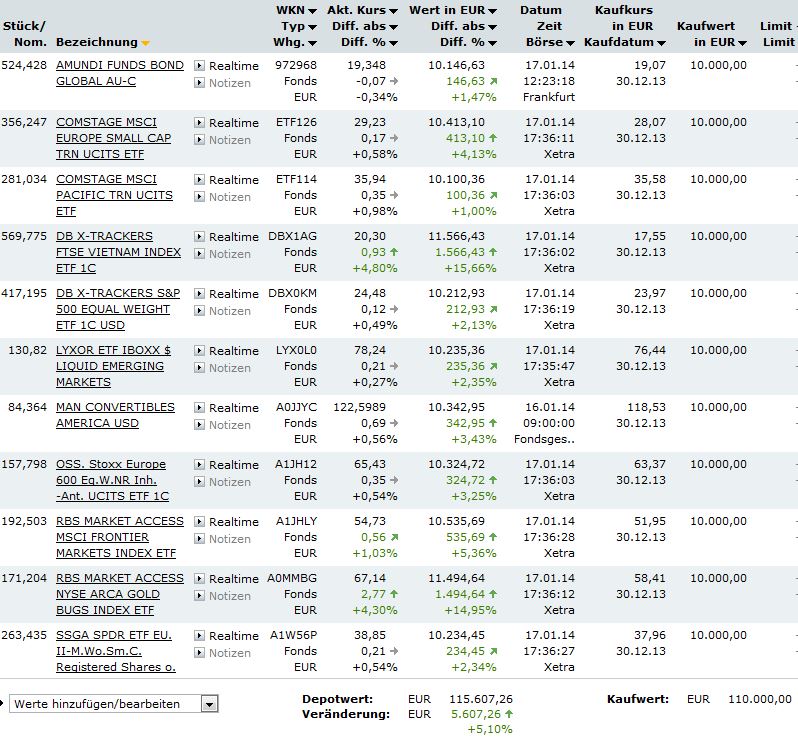798x738 pixels.
Task: Open Werte hinzufügen/bearbeiten dropdown
Action: tap(209, 704)
